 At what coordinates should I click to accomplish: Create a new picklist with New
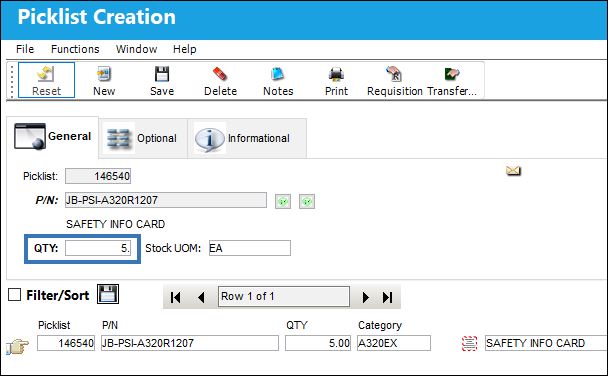pyautogui.click(x=104, y=80)
